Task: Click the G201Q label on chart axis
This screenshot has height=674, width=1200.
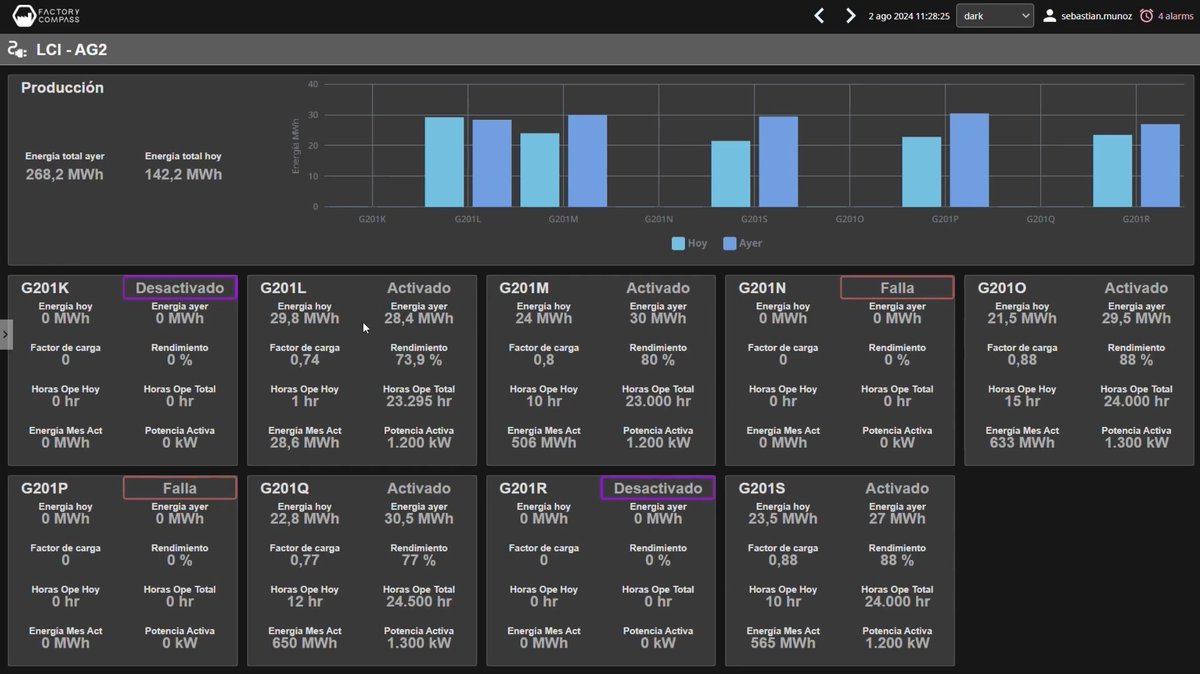Action: pos(1041,219)
